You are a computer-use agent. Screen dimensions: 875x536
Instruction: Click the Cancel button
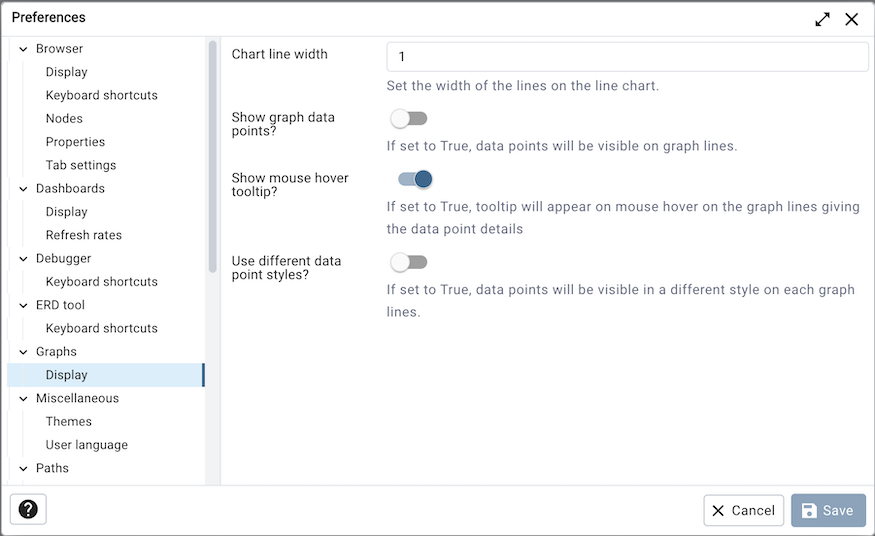743,510
